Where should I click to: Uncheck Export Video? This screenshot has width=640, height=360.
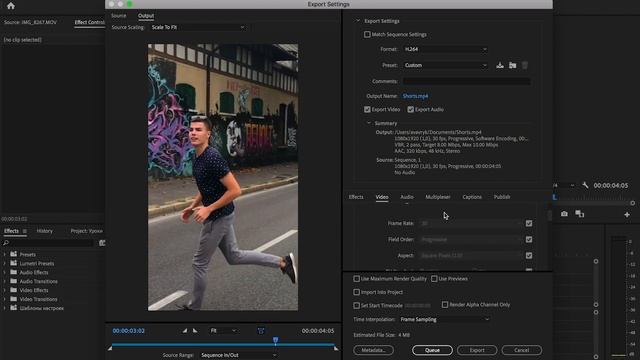(x=367, y=109)
